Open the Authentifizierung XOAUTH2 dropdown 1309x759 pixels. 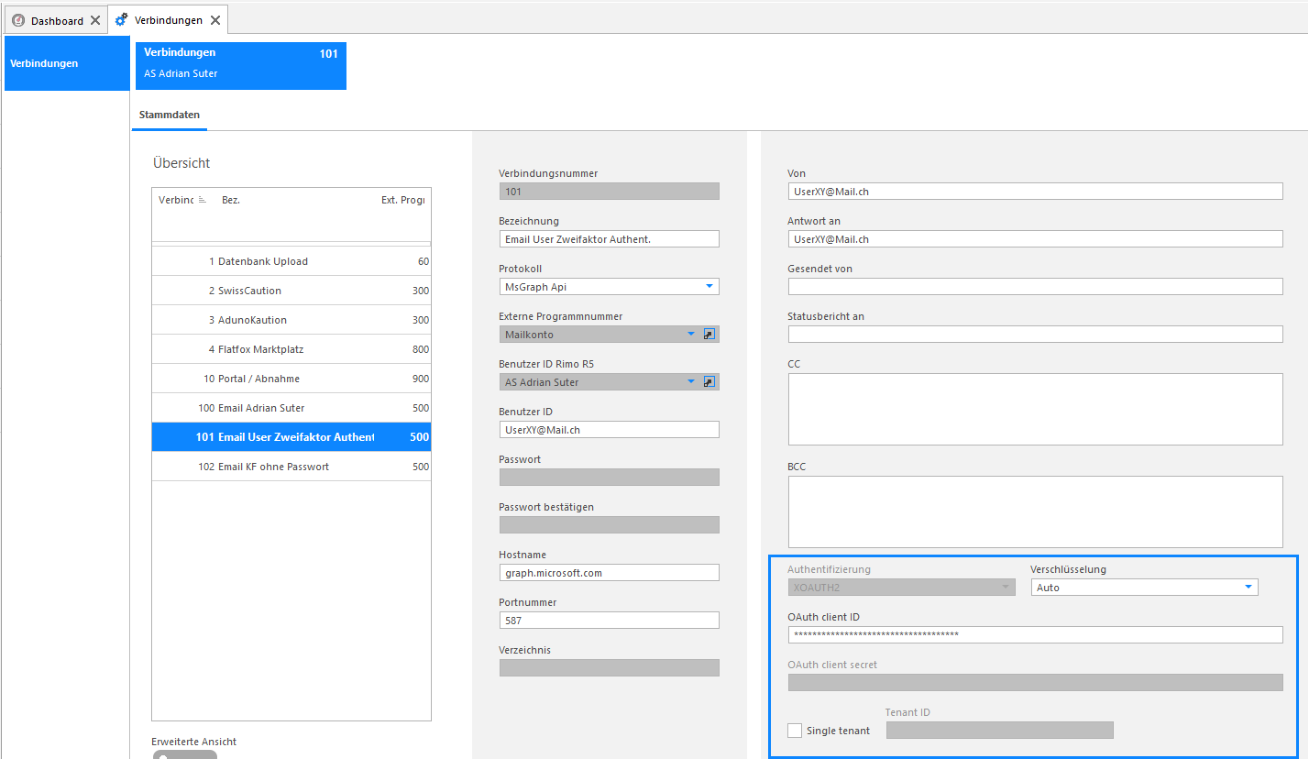901,588
